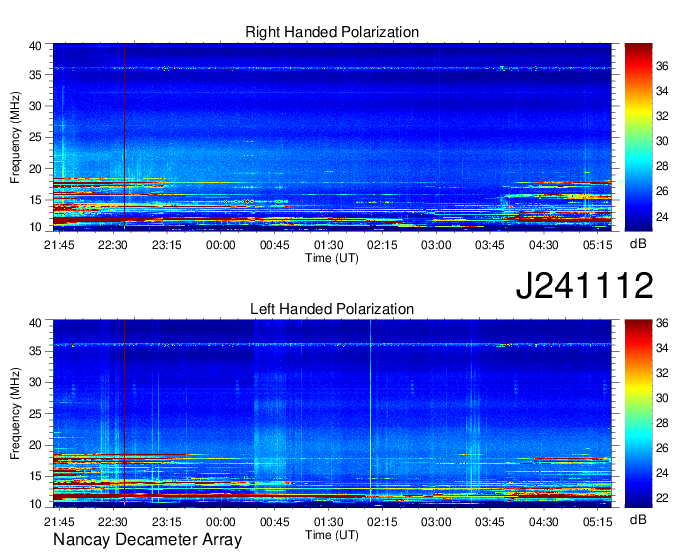Click the 40 MHz tick on the Right Handed axis
Viewport: 680px width, 552px height.
point(35,46)
